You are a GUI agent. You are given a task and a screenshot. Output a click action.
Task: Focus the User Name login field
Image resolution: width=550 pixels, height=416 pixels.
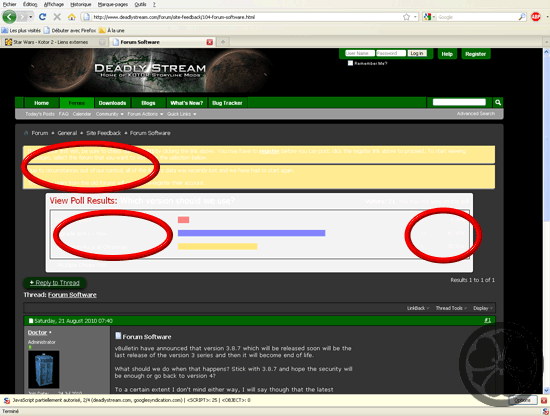tap(360, 53)
